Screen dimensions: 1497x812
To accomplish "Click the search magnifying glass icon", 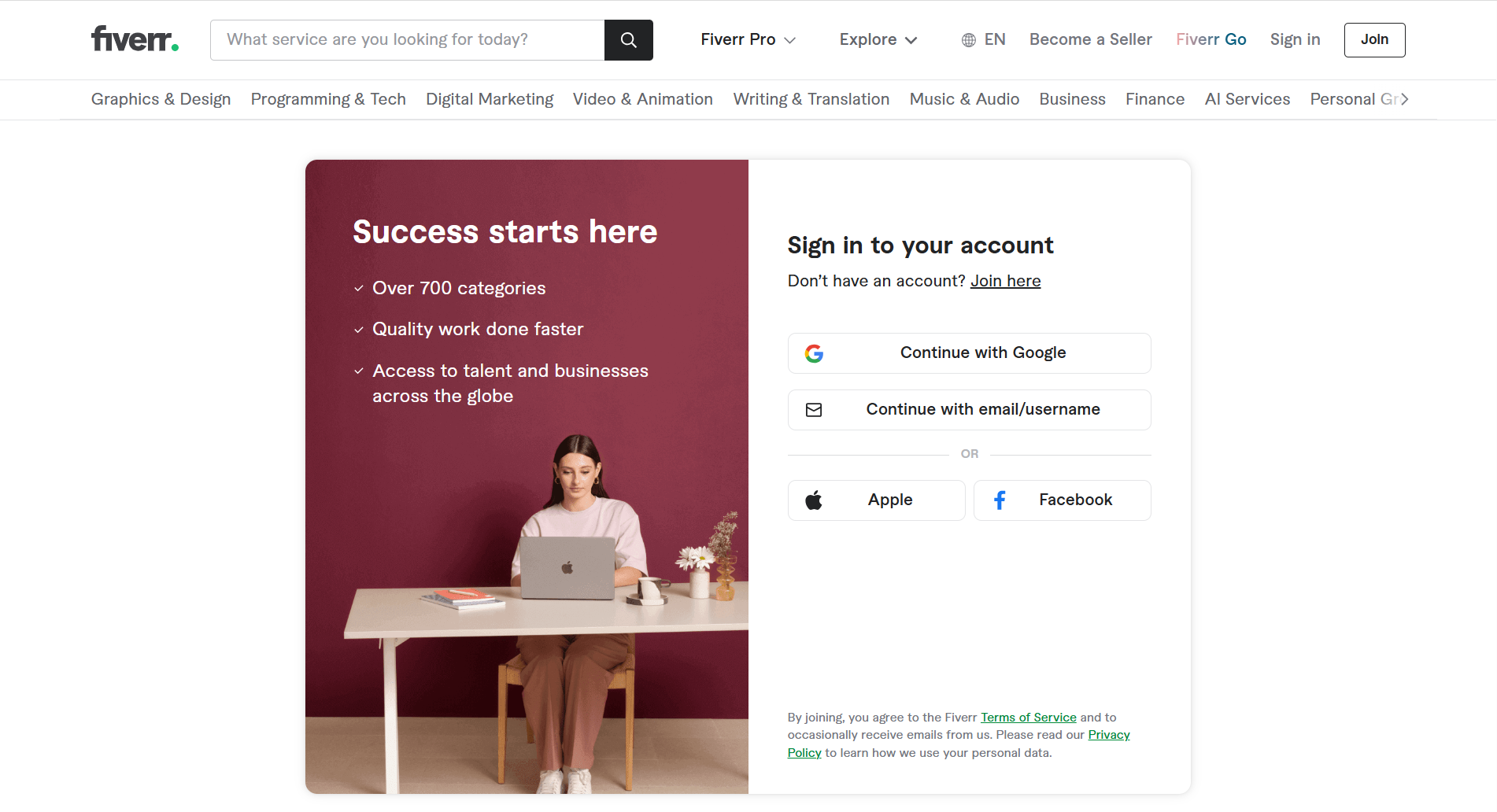I will pos(628,39).
